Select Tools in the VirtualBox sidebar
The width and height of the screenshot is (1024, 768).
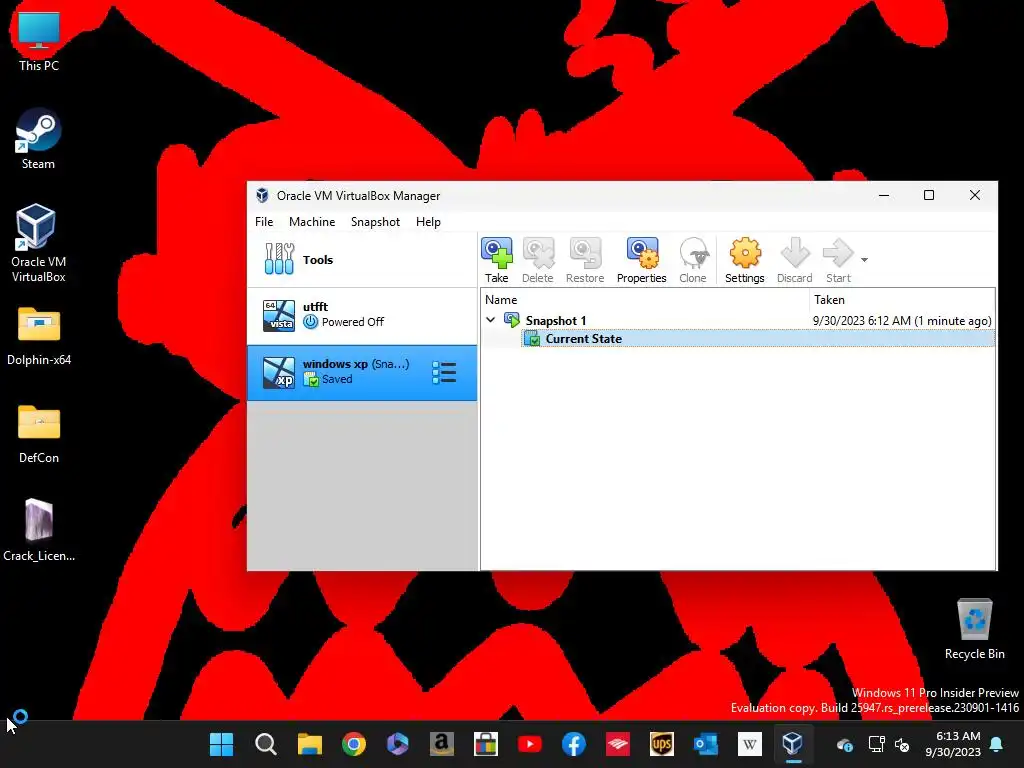pyautogui.click(x=362, y=259)
